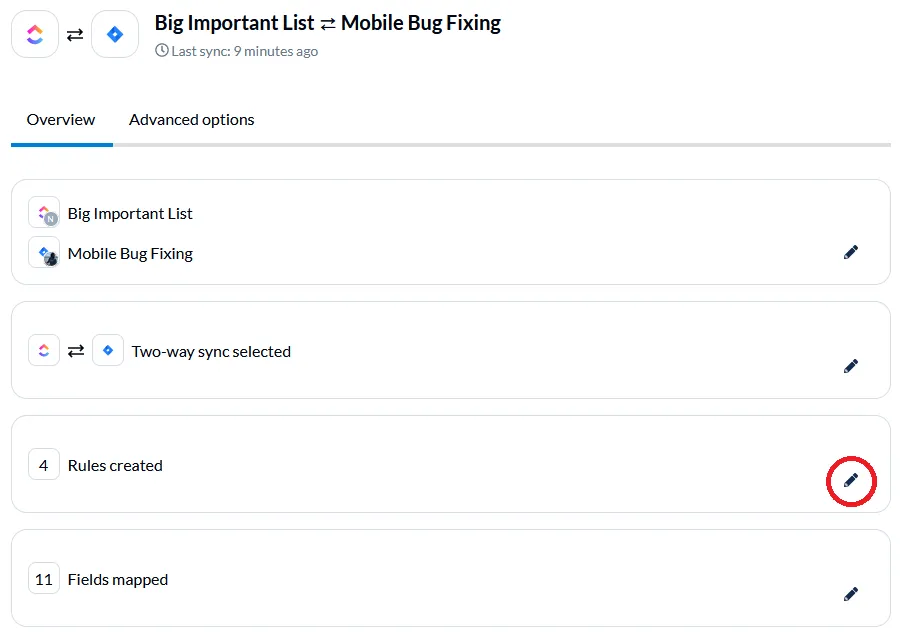Screen dimensions: 900x637
Task: Click the fields count badge showing 11
Action: tap(44, 579)
